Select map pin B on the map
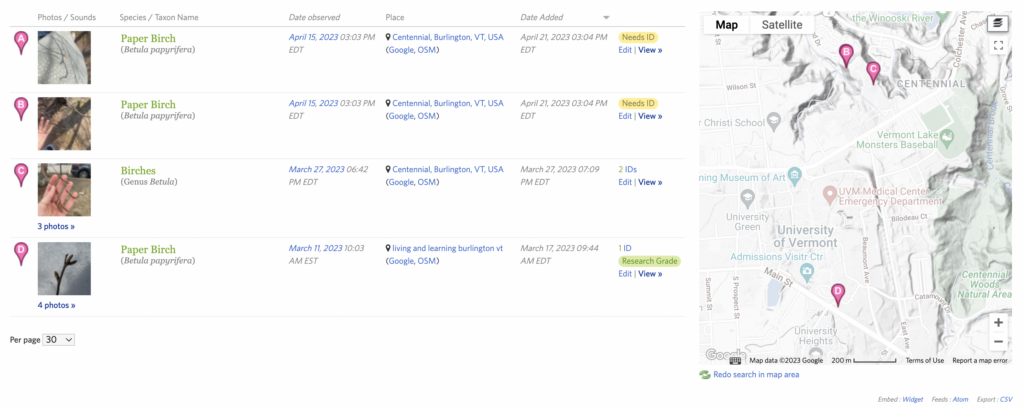 [846, 54]
